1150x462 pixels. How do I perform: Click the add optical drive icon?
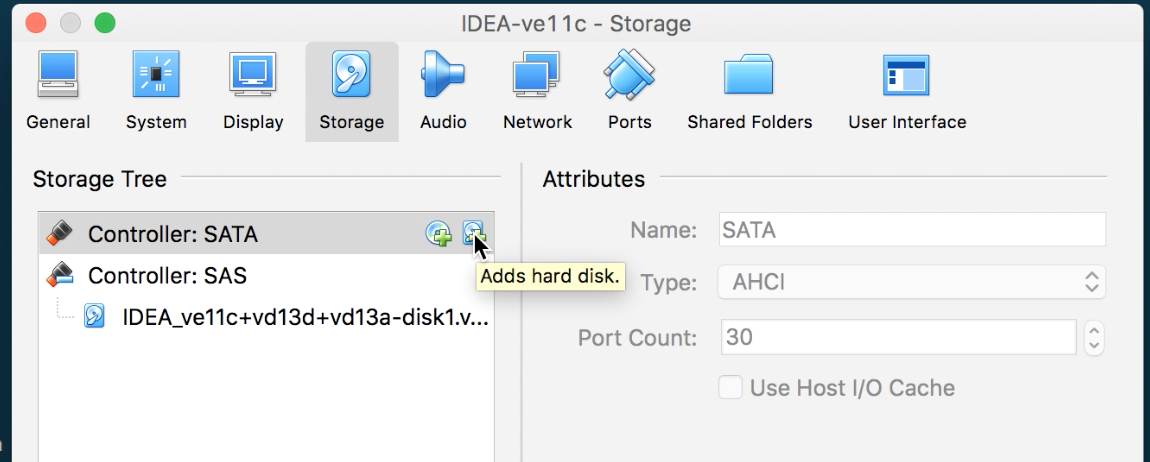coord(439,234)
